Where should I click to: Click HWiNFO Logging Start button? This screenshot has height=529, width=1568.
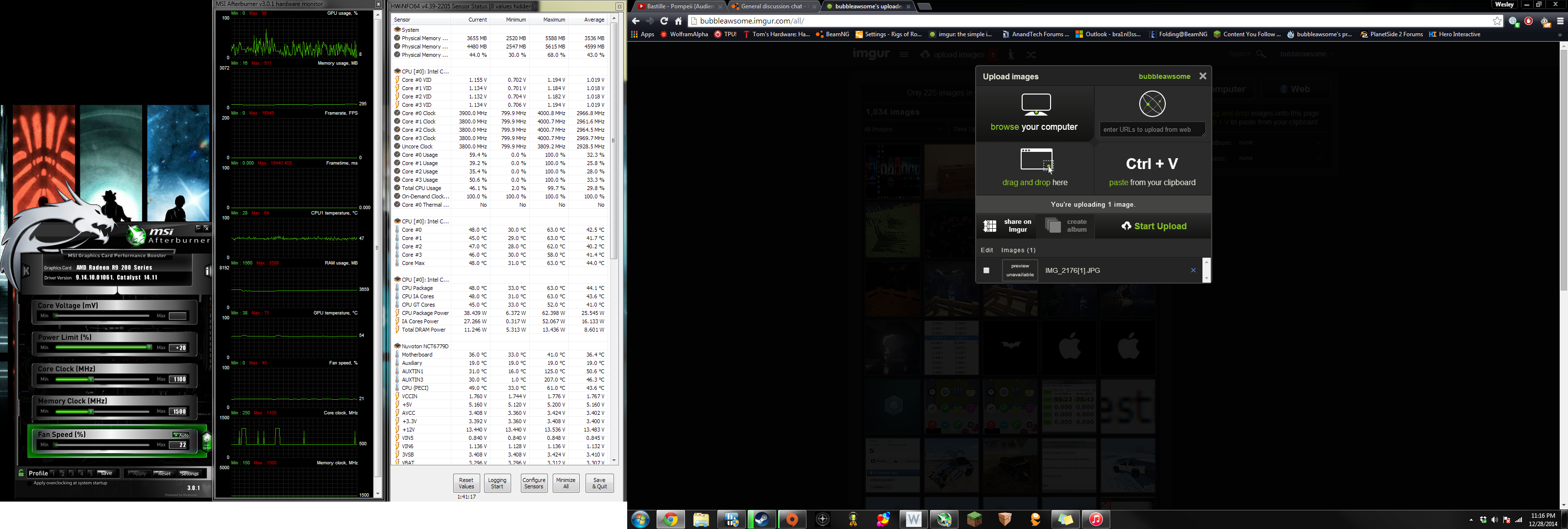497,483
